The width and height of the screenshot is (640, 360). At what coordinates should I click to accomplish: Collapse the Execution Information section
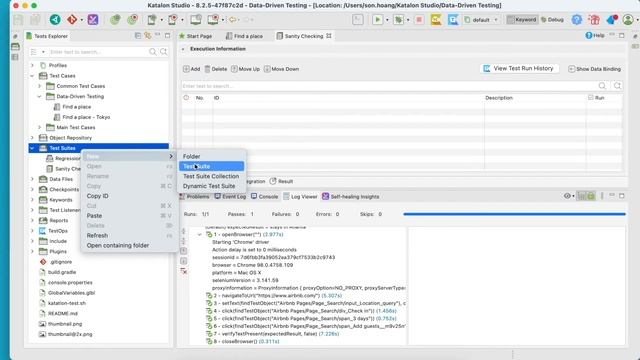point(183,49)
